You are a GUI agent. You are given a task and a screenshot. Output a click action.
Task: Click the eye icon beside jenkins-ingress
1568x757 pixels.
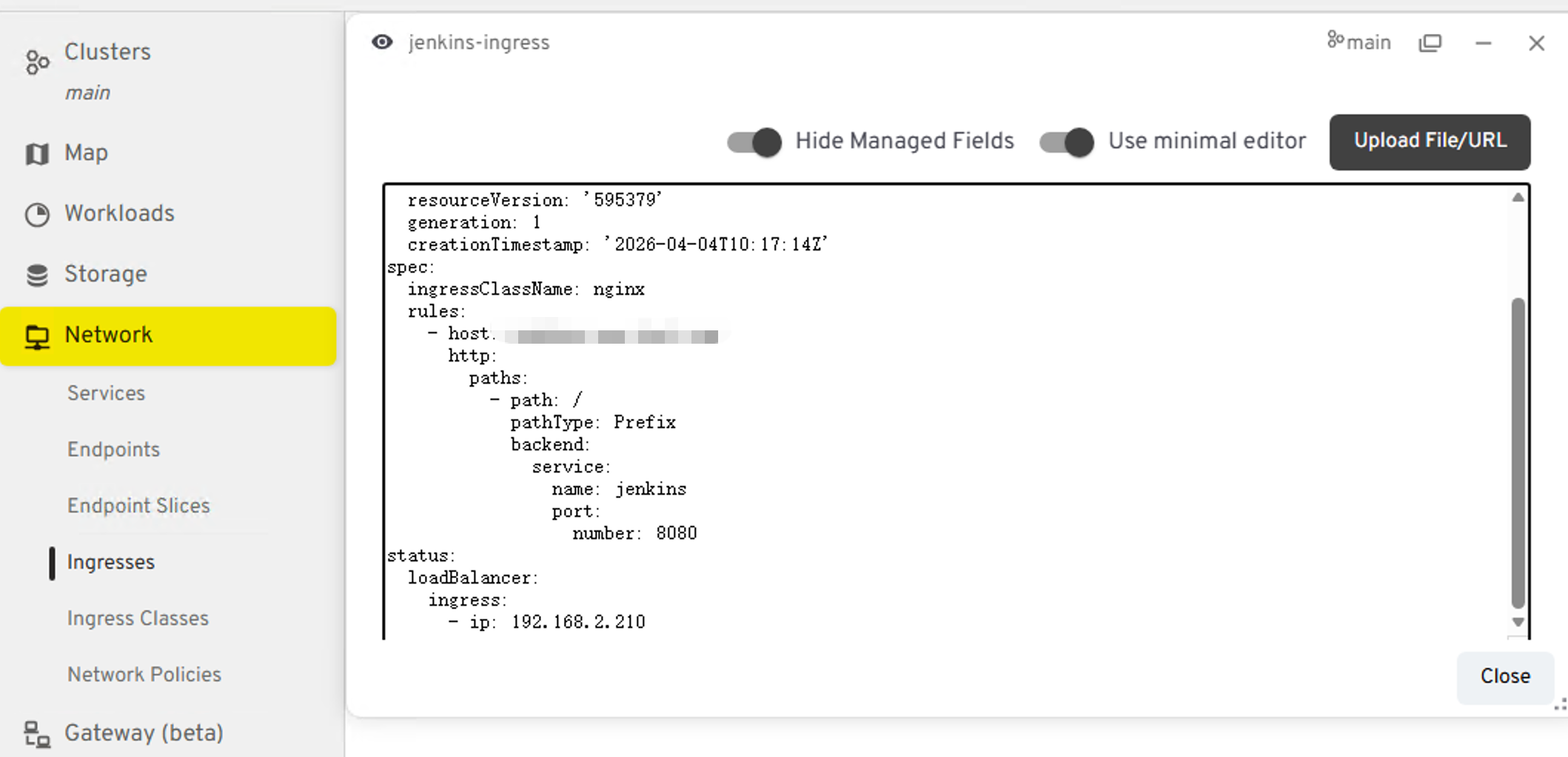coord(382,42)
